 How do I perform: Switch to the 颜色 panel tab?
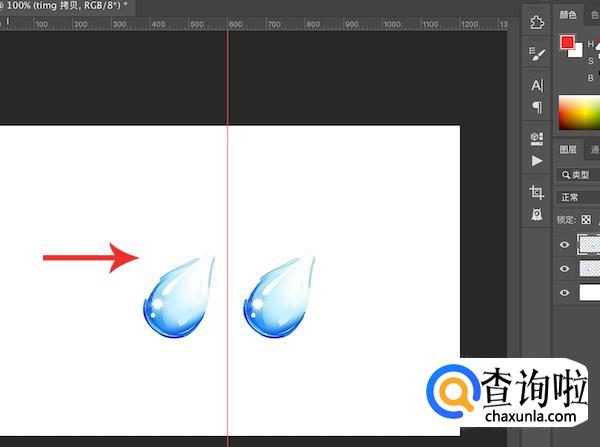pos(568,14)
